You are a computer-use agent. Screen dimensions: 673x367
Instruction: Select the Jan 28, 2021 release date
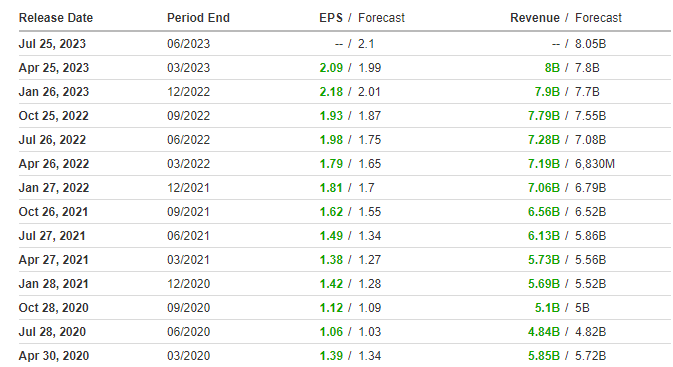54,284
